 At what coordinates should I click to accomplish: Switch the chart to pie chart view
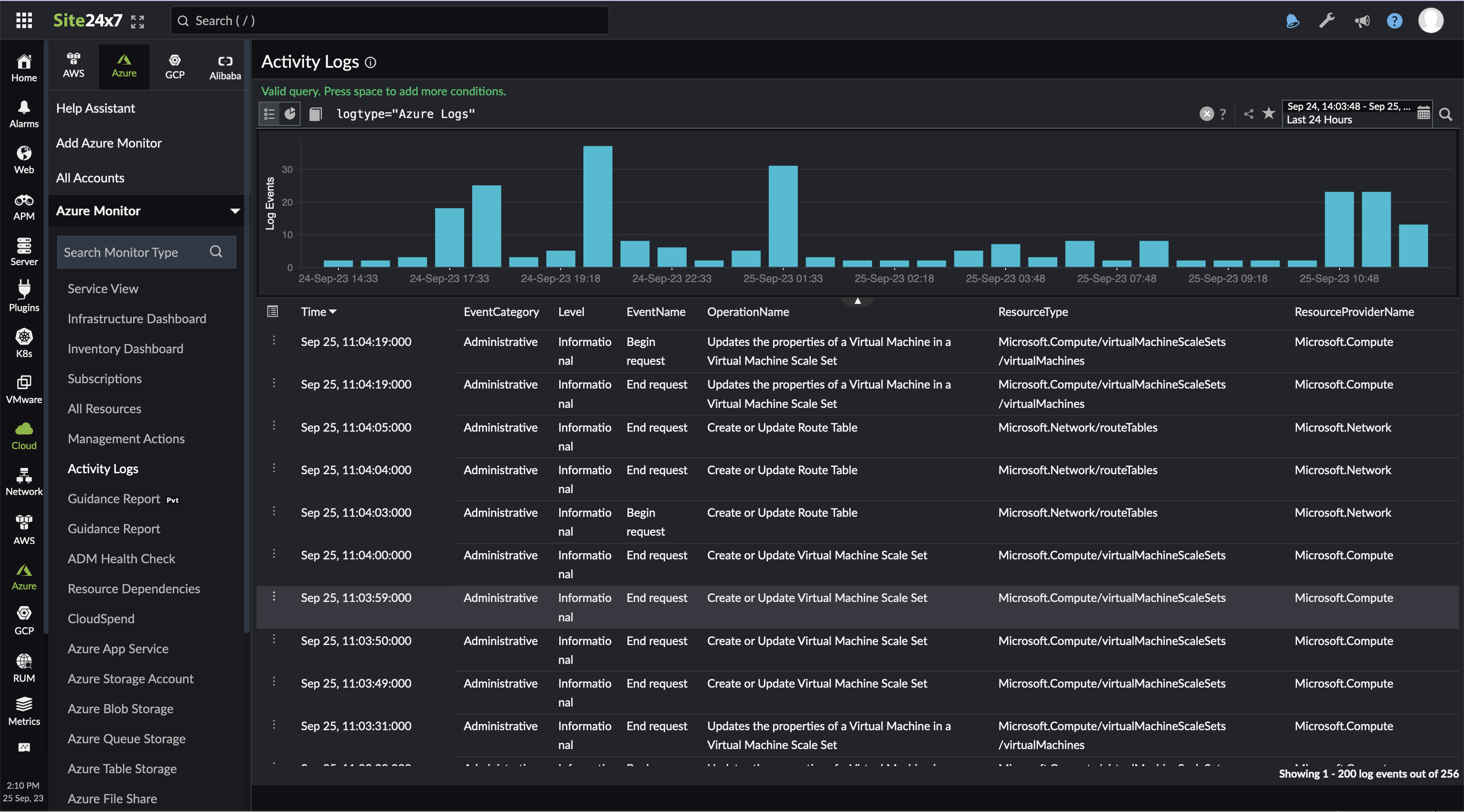pos(290,114)
